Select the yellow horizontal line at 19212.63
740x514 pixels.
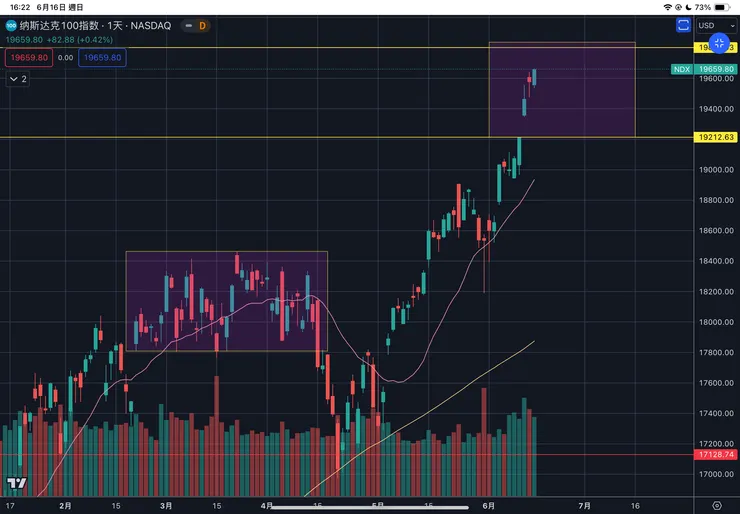(x=347, y=137)
